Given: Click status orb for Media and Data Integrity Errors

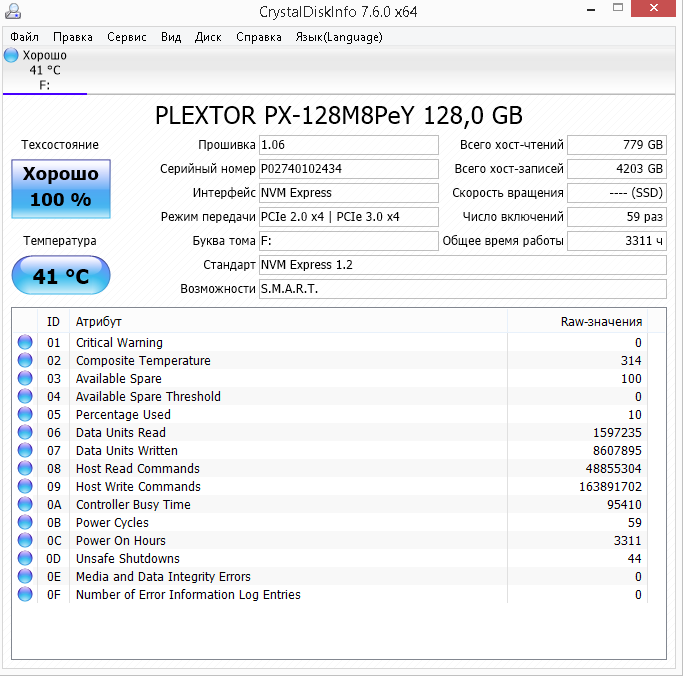Looking at the screenshot, I should [25, 576].
